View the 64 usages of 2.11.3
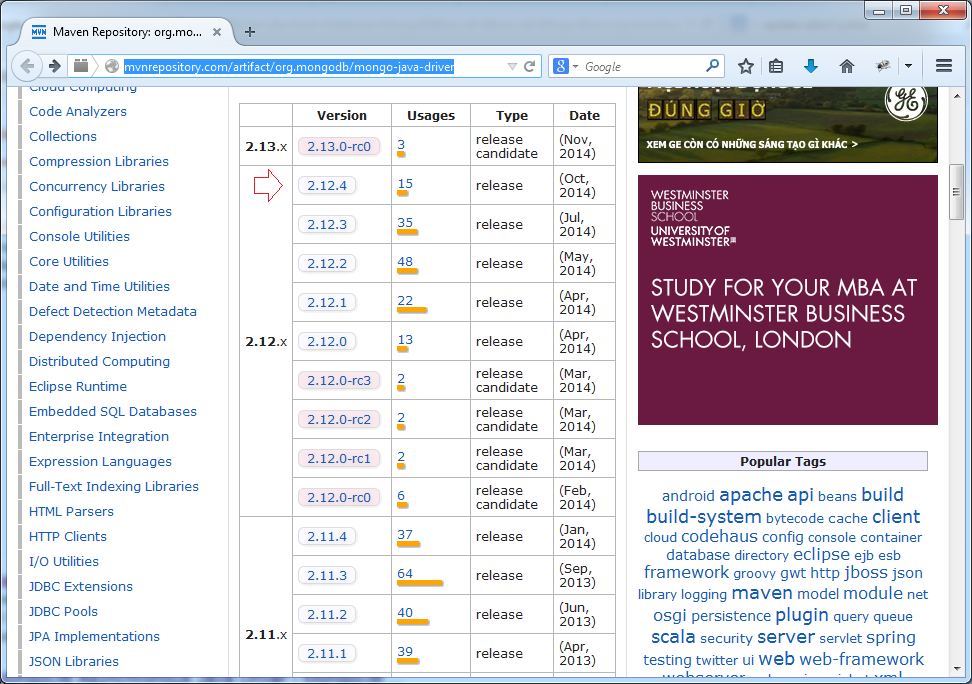This screenshot has width=972, height=684. (405, 574)
